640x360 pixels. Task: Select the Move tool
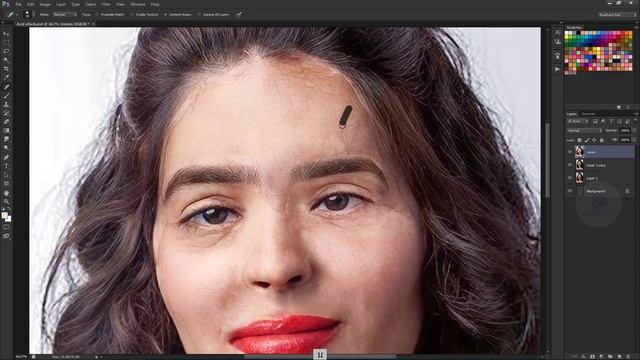point(6,34)
